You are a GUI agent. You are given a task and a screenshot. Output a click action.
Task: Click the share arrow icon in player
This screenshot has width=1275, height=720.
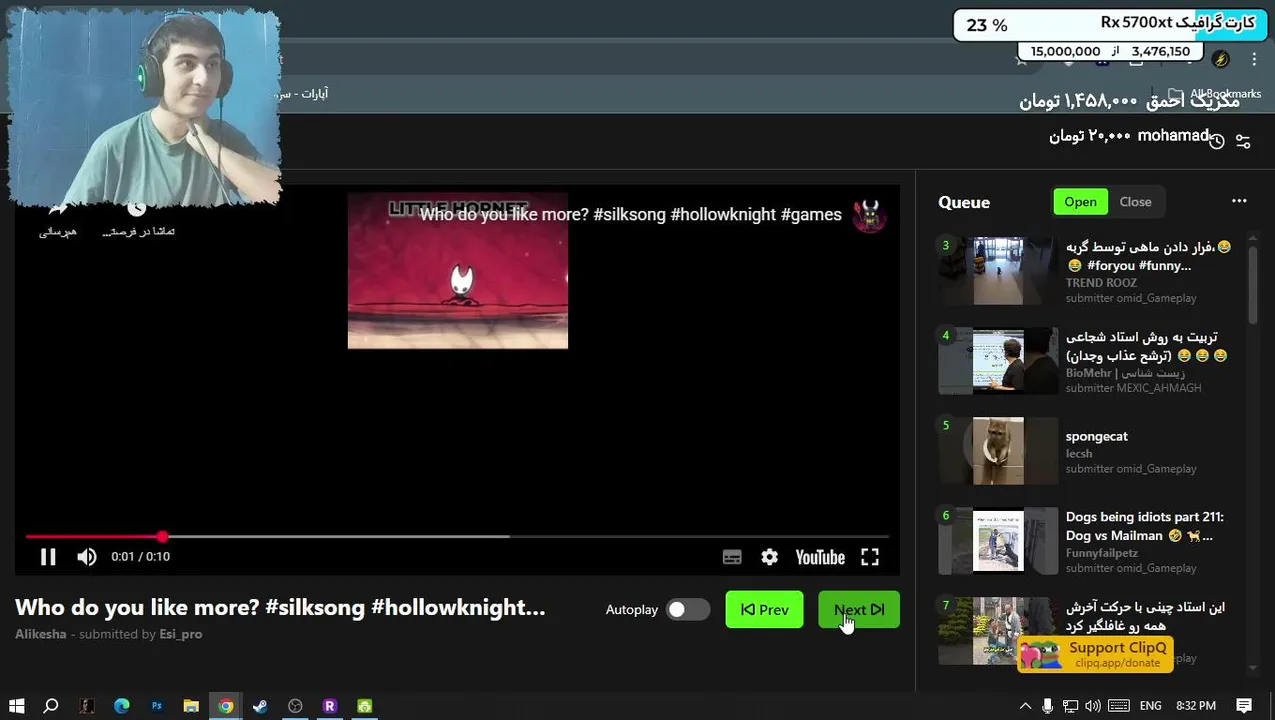coord(58,210)
